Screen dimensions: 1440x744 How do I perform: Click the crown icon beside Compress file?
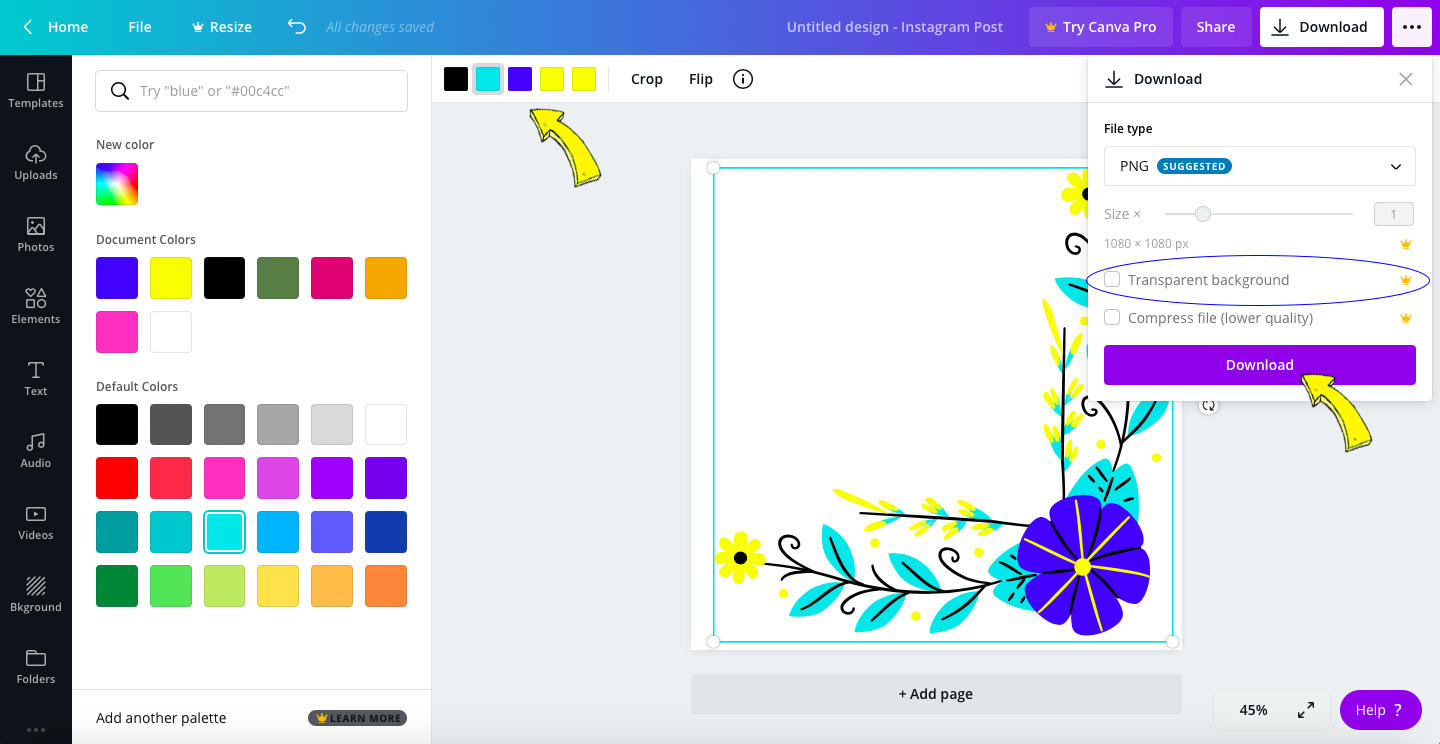tap(1406, 318)
